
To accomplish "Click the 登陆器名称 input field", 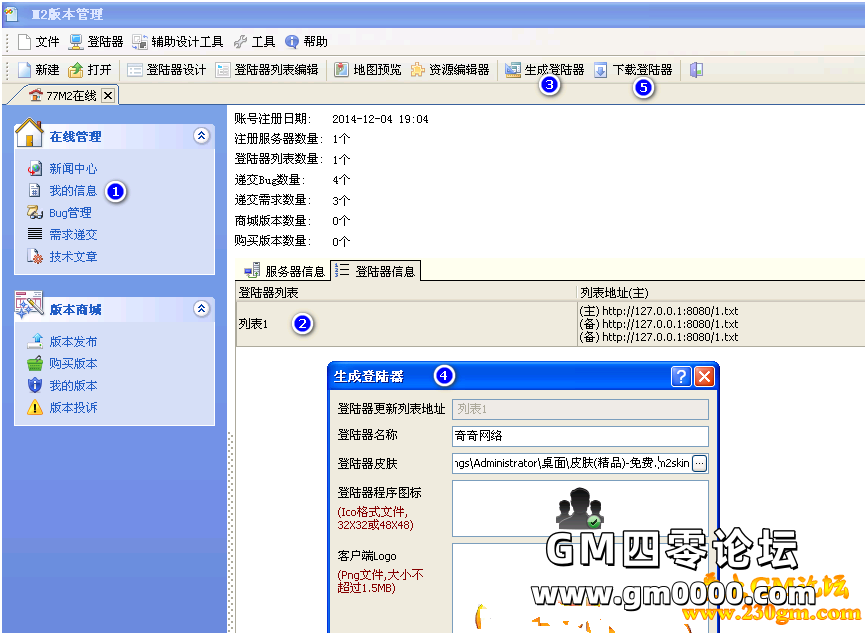I will [x=580, y=436].
